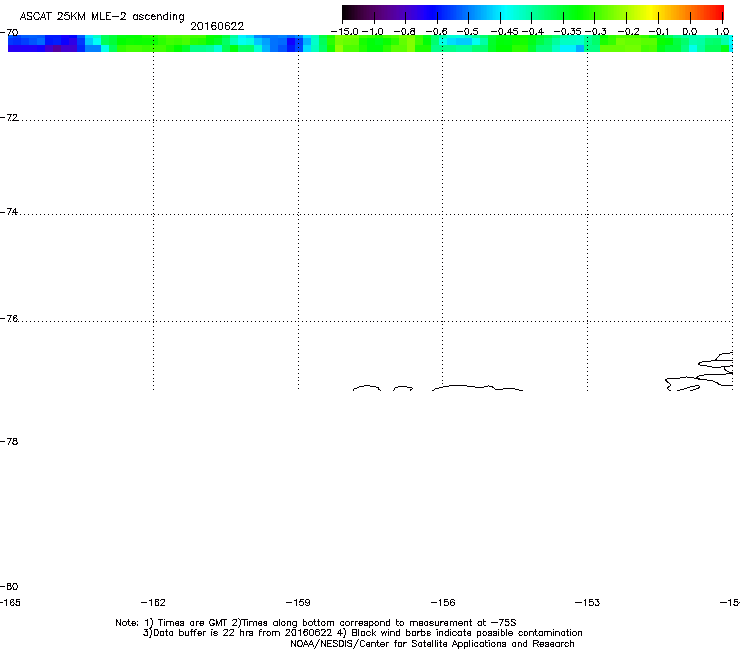The image size is (740, 650).
Task: Click the blue data patch at the swath's left end
Action: tap(46, 43)
